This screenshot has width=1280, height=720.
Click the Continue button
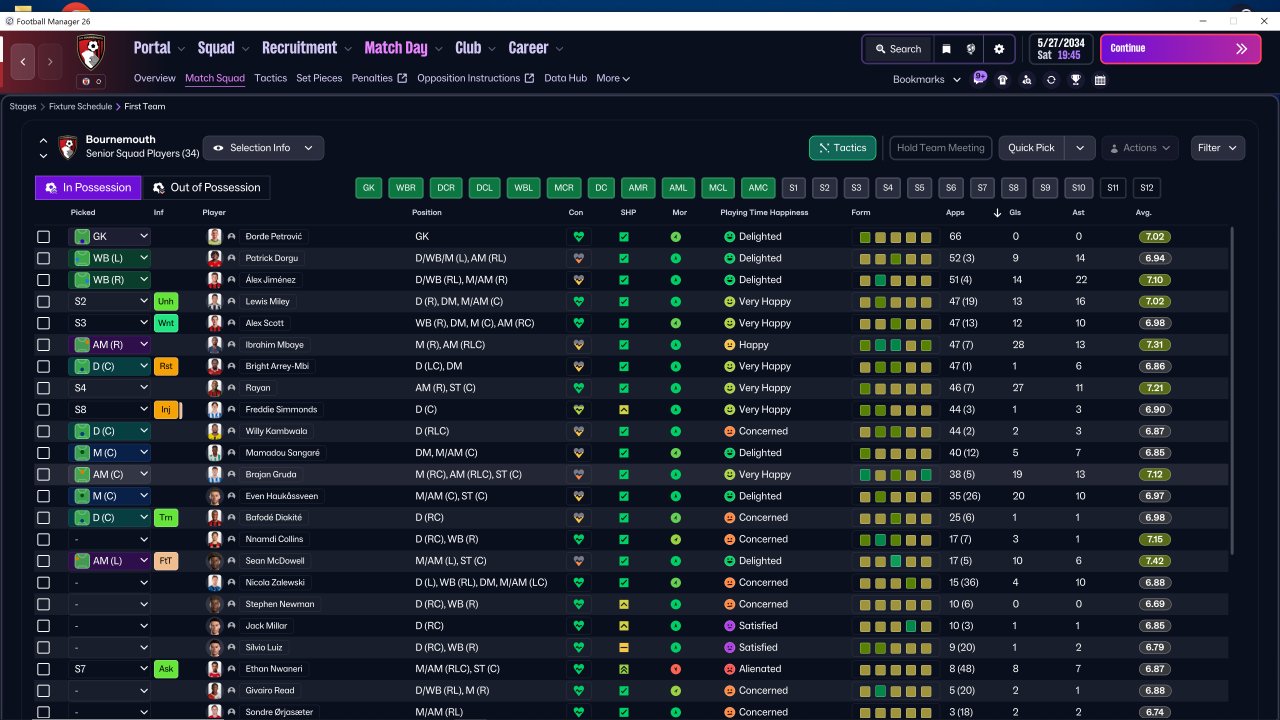pos(1181,49)
